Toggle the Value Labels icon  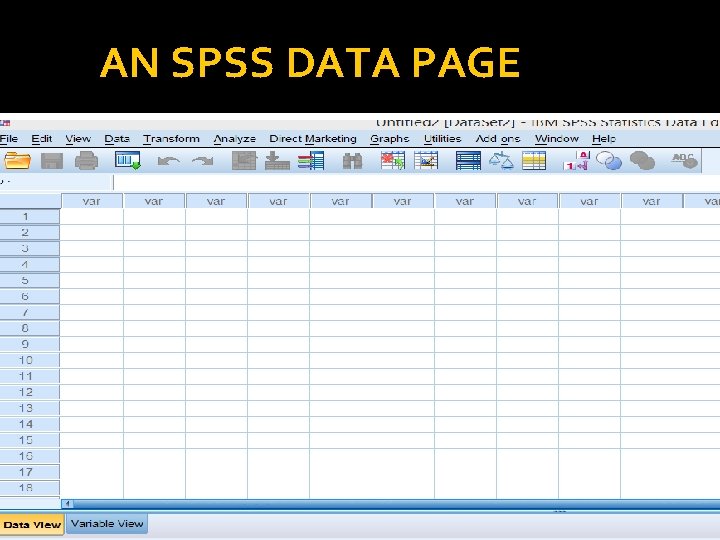click(x=576, y=161)
